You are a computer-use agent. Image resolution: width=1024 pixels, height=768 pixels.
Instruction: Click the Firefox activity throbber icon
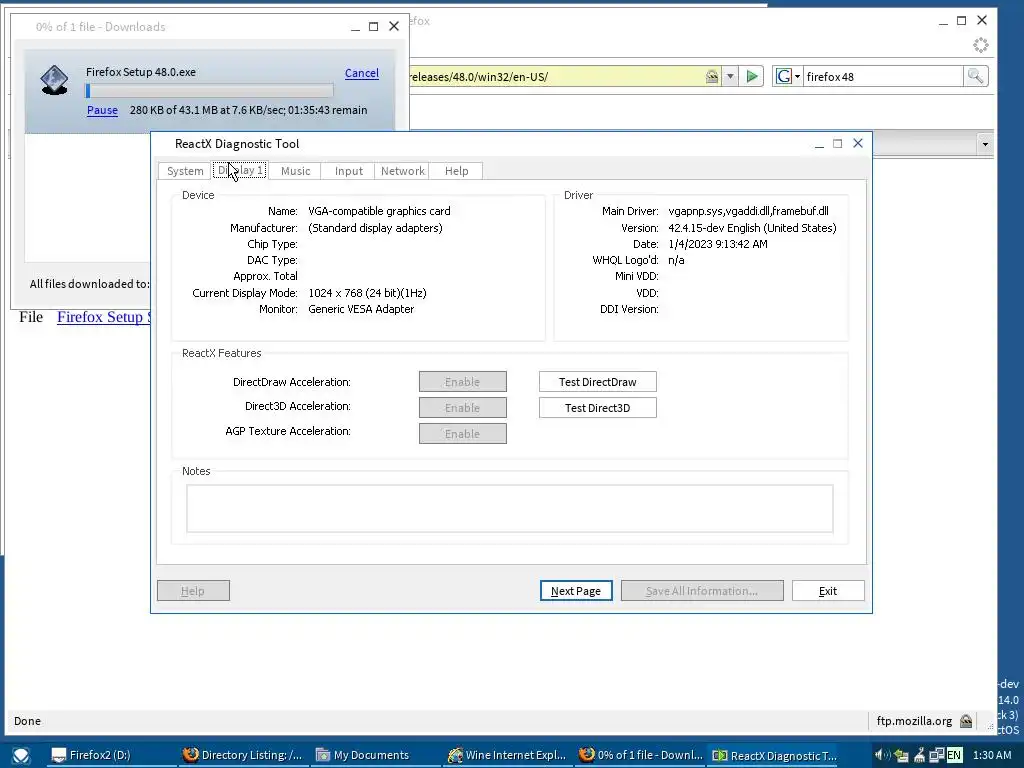coord(981,45)
